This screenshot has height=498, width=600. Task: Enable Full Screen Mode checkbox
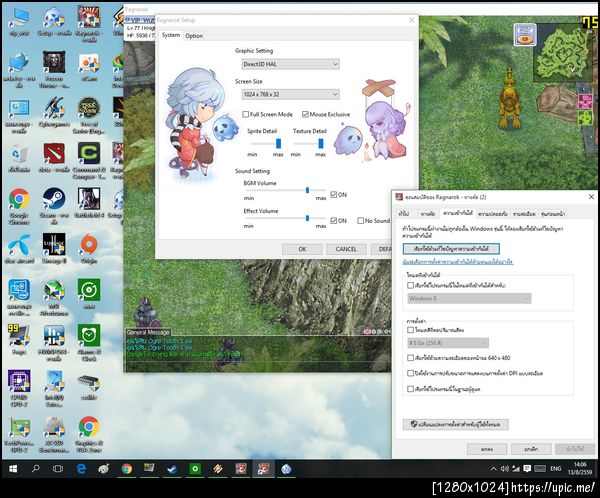point(246,114)
